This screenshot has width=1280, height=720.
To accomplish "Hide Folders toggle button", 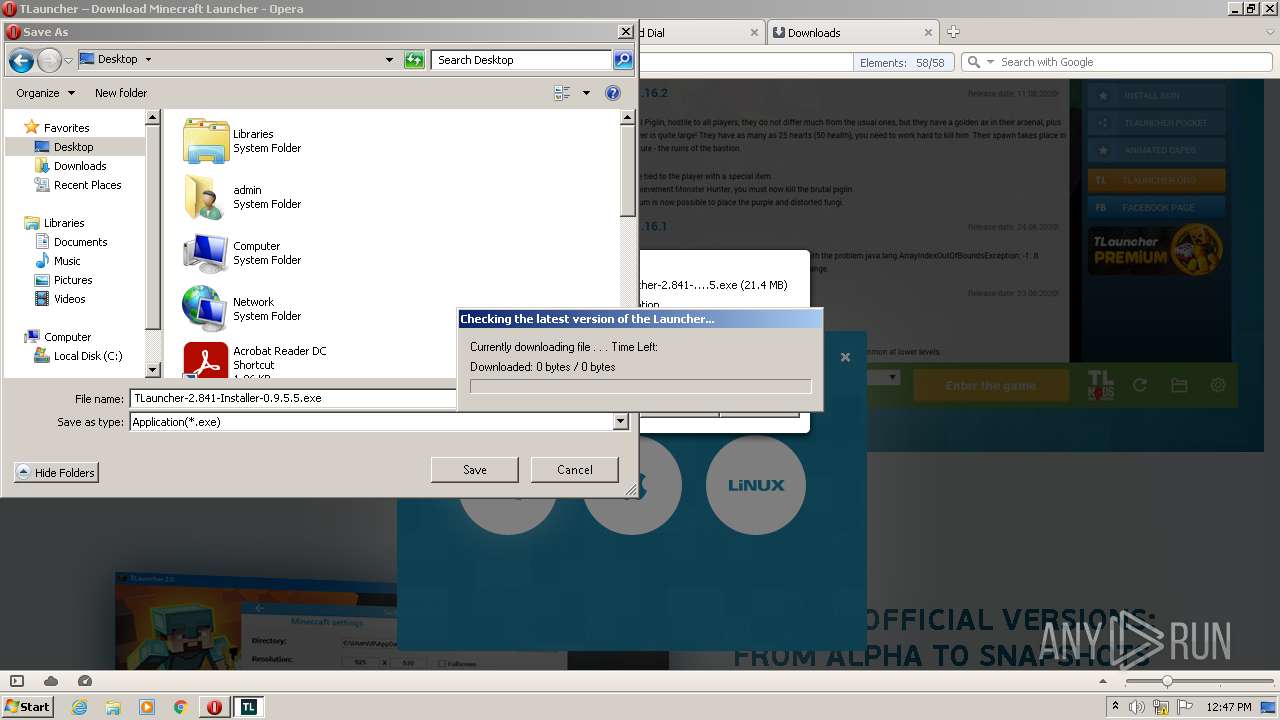I will (x=57, y=473).
